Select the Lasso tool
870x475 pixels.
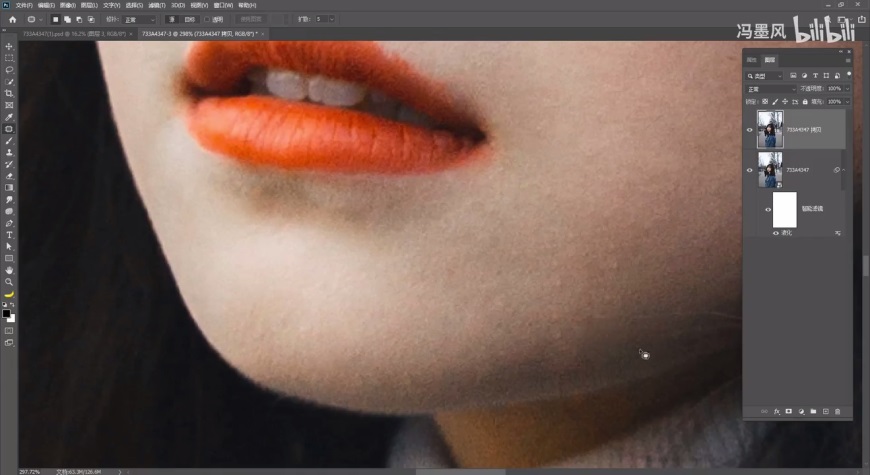9,70
